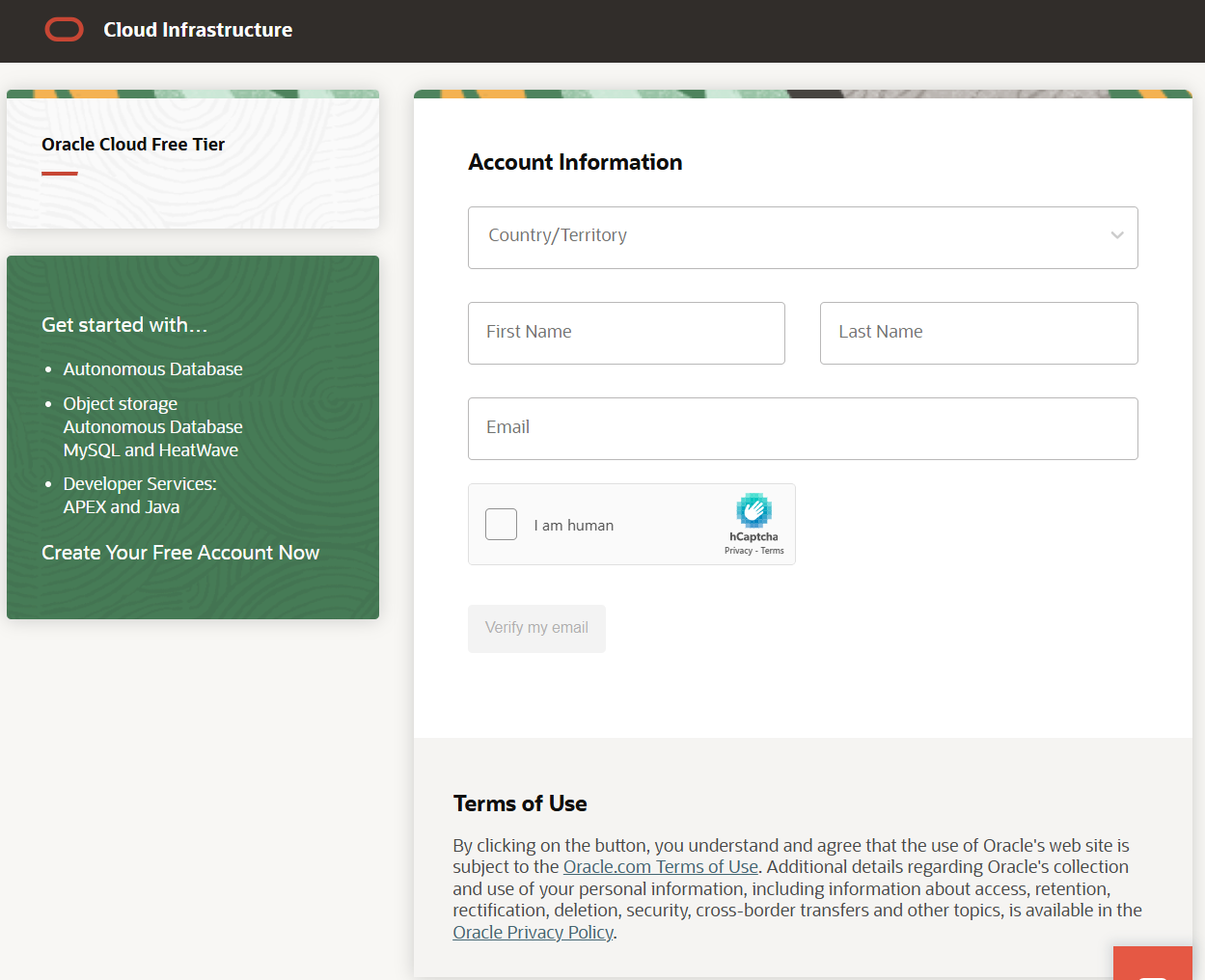The height and width of the screenshot is (980, 1205).
Task: Open the Oracle.com Terms of Use link
Action: pyautogui.click(x=660, y=866)
